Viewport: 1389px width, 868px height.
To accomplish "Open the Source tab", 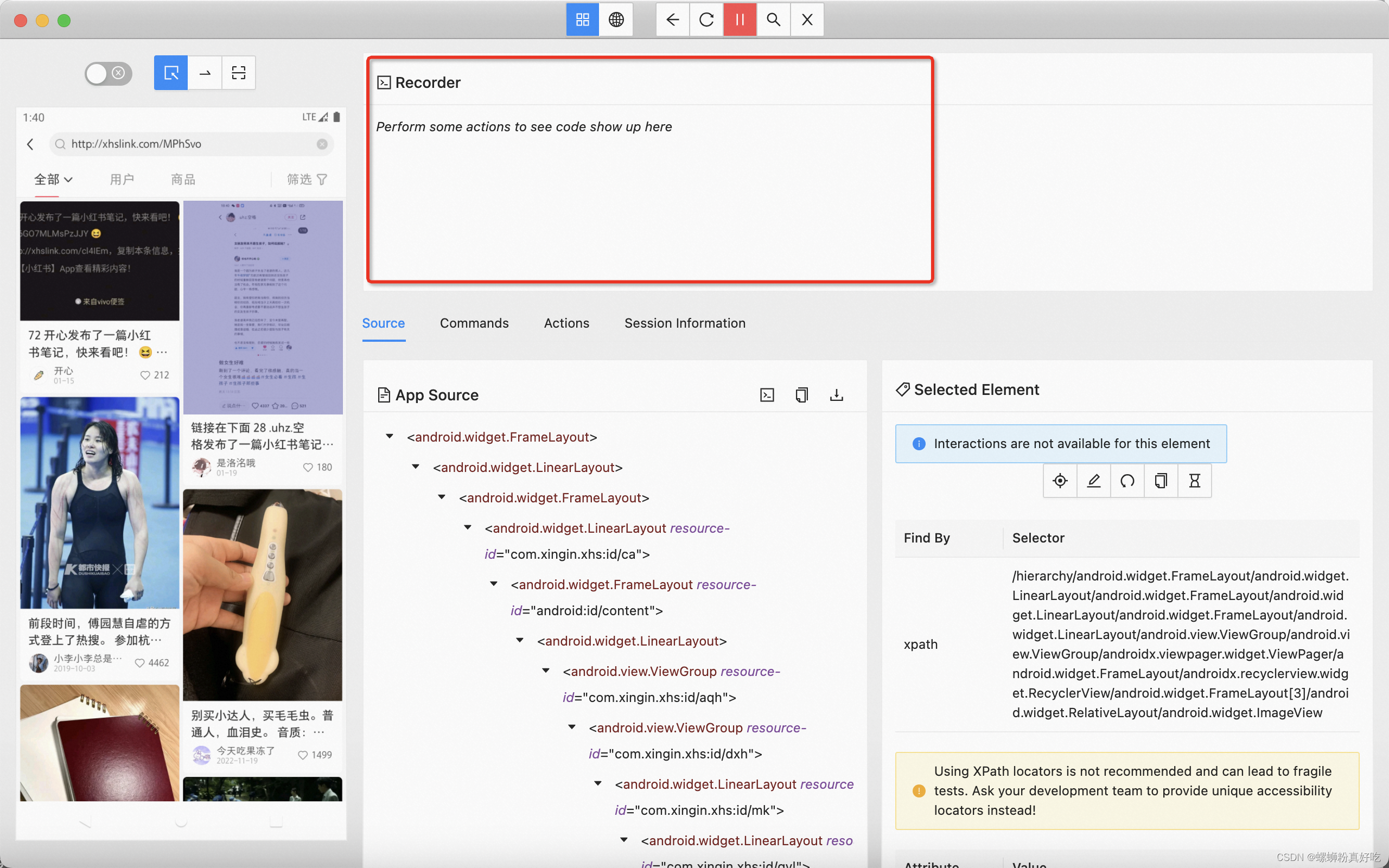I will coord(384,323).
